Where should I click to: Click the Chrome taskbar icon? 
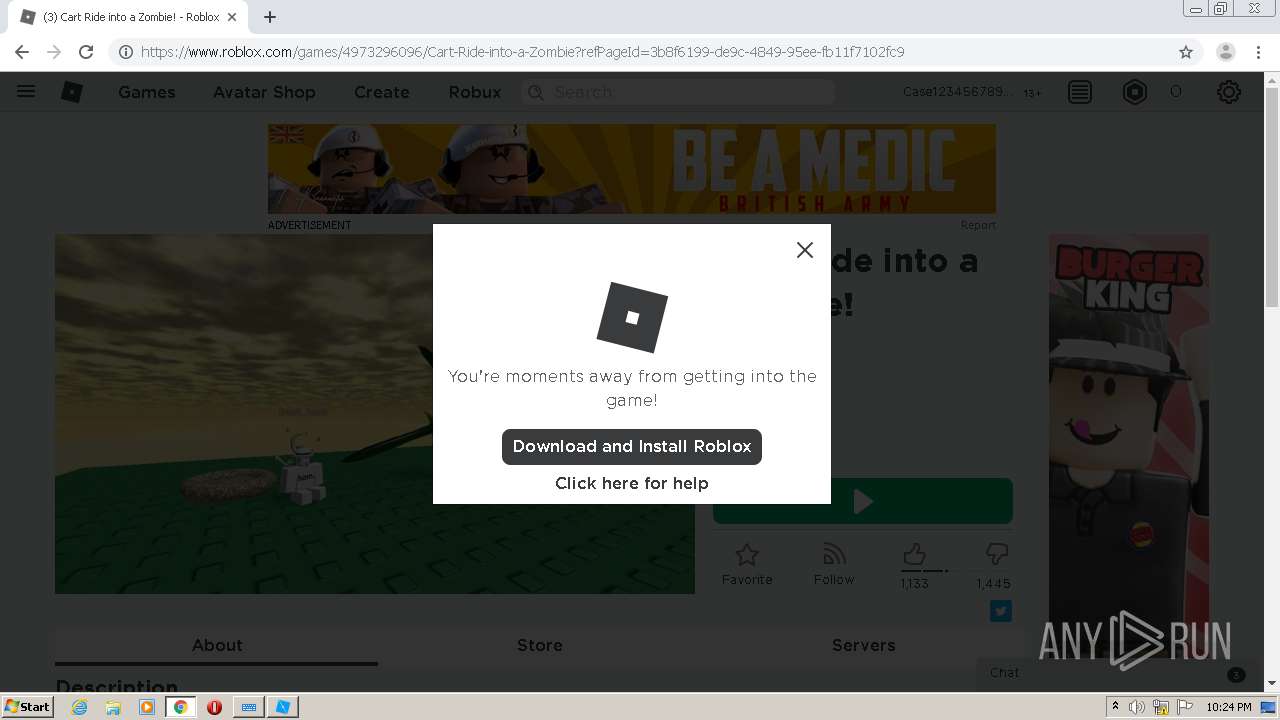(x=181, y=707)
